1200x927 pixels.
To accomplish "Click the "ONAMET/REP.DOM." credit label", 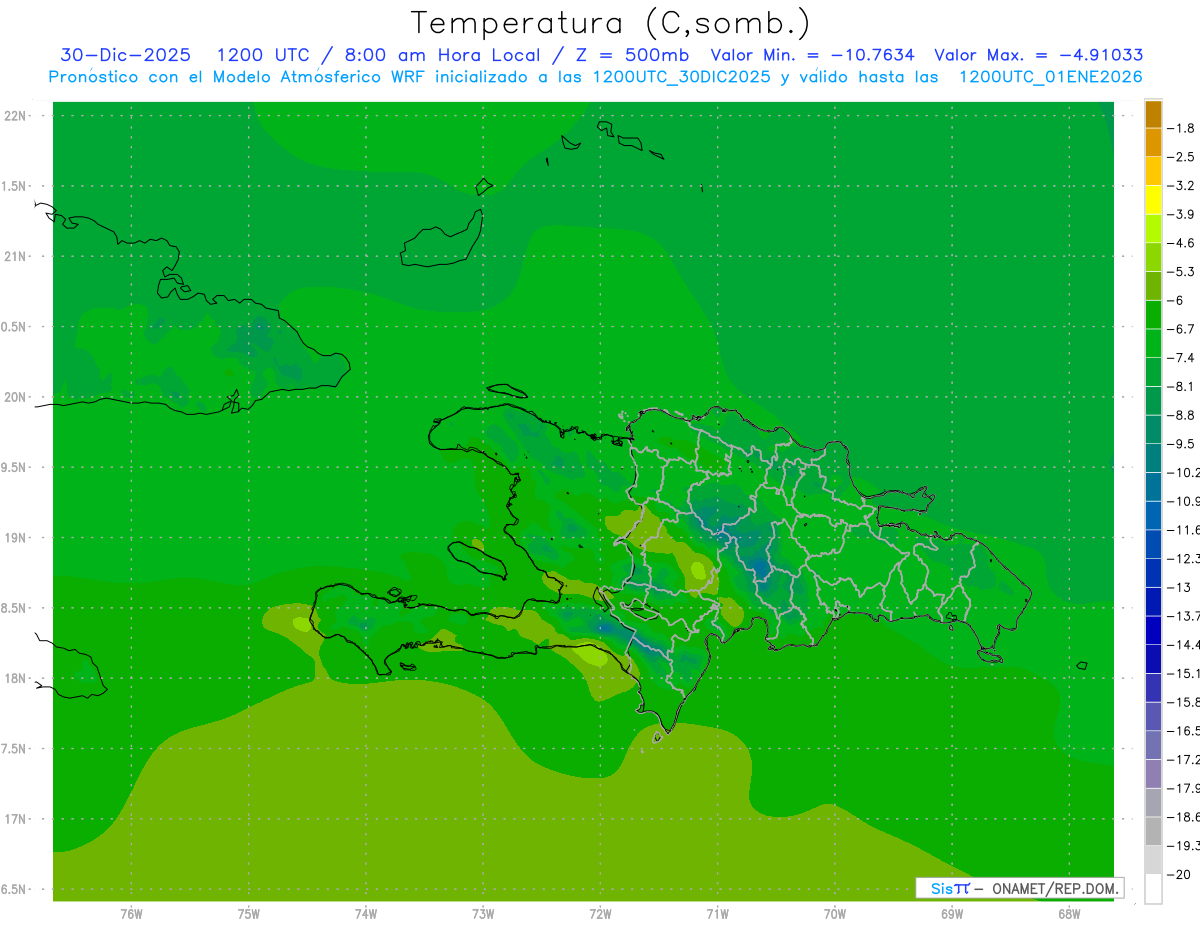I will [x=1054, y=888].
